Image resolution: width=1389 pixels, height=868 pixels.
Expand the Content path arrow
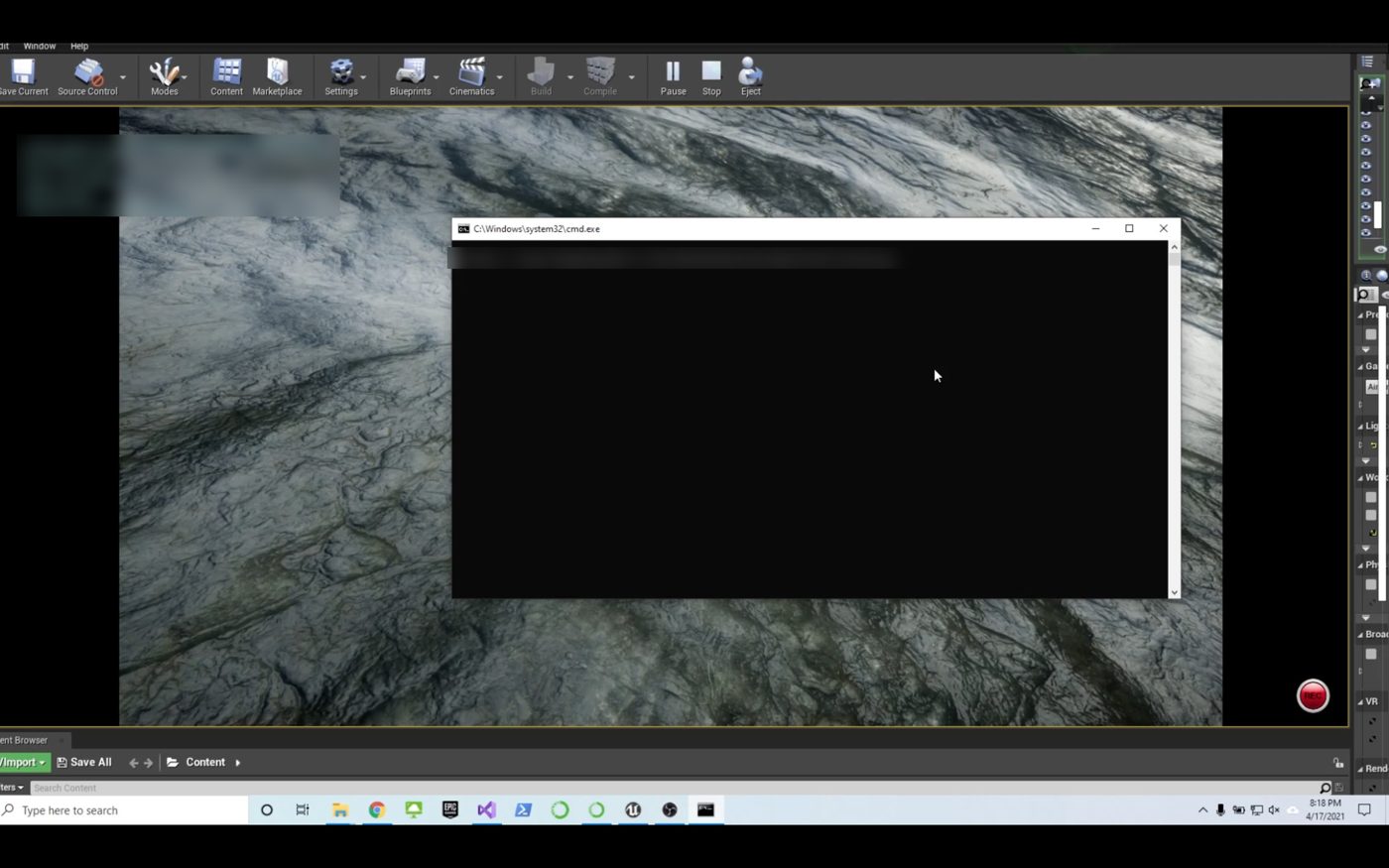coord(238,763)
